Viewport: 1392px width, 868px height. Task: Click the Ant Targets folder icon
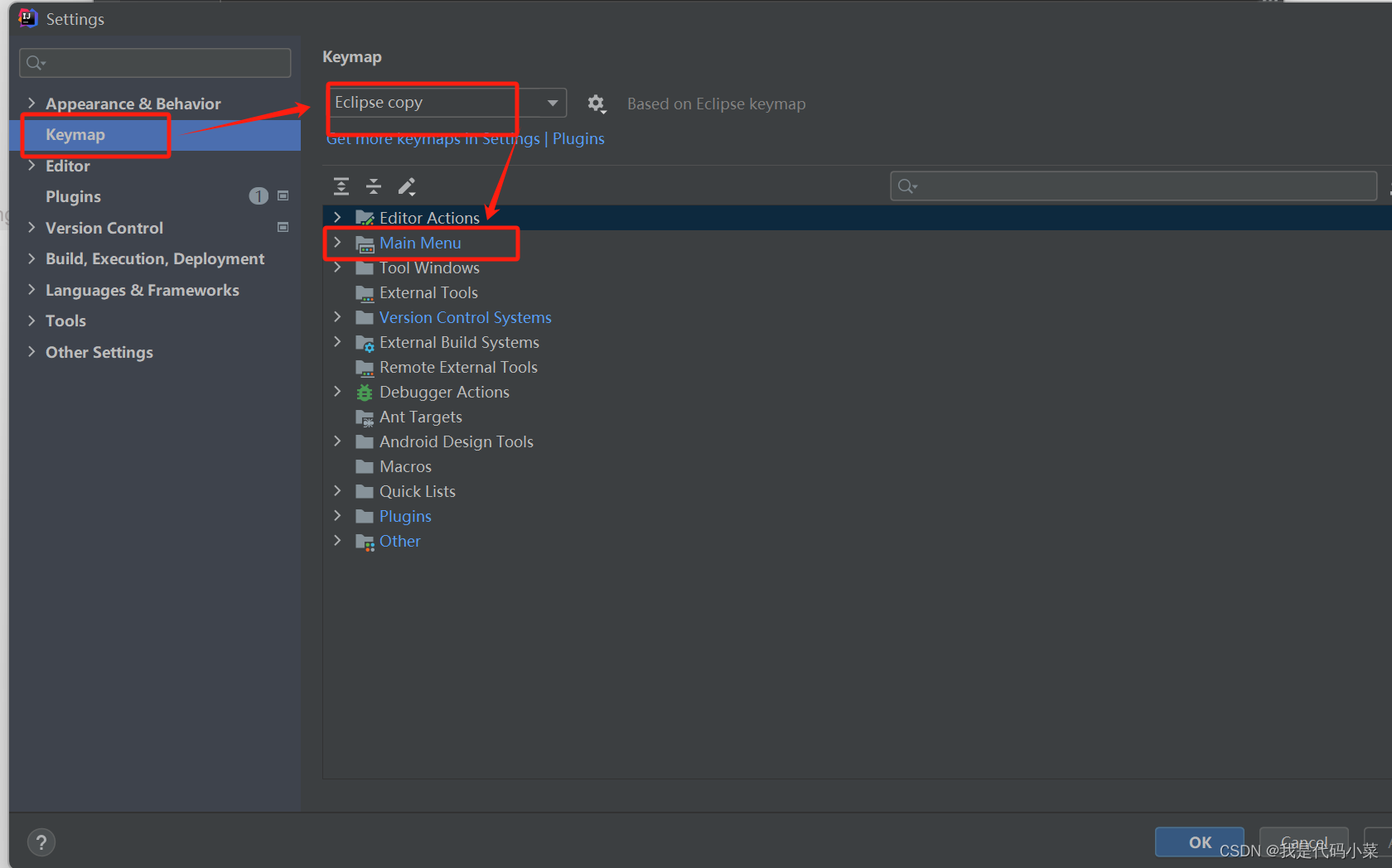point(365,417)
